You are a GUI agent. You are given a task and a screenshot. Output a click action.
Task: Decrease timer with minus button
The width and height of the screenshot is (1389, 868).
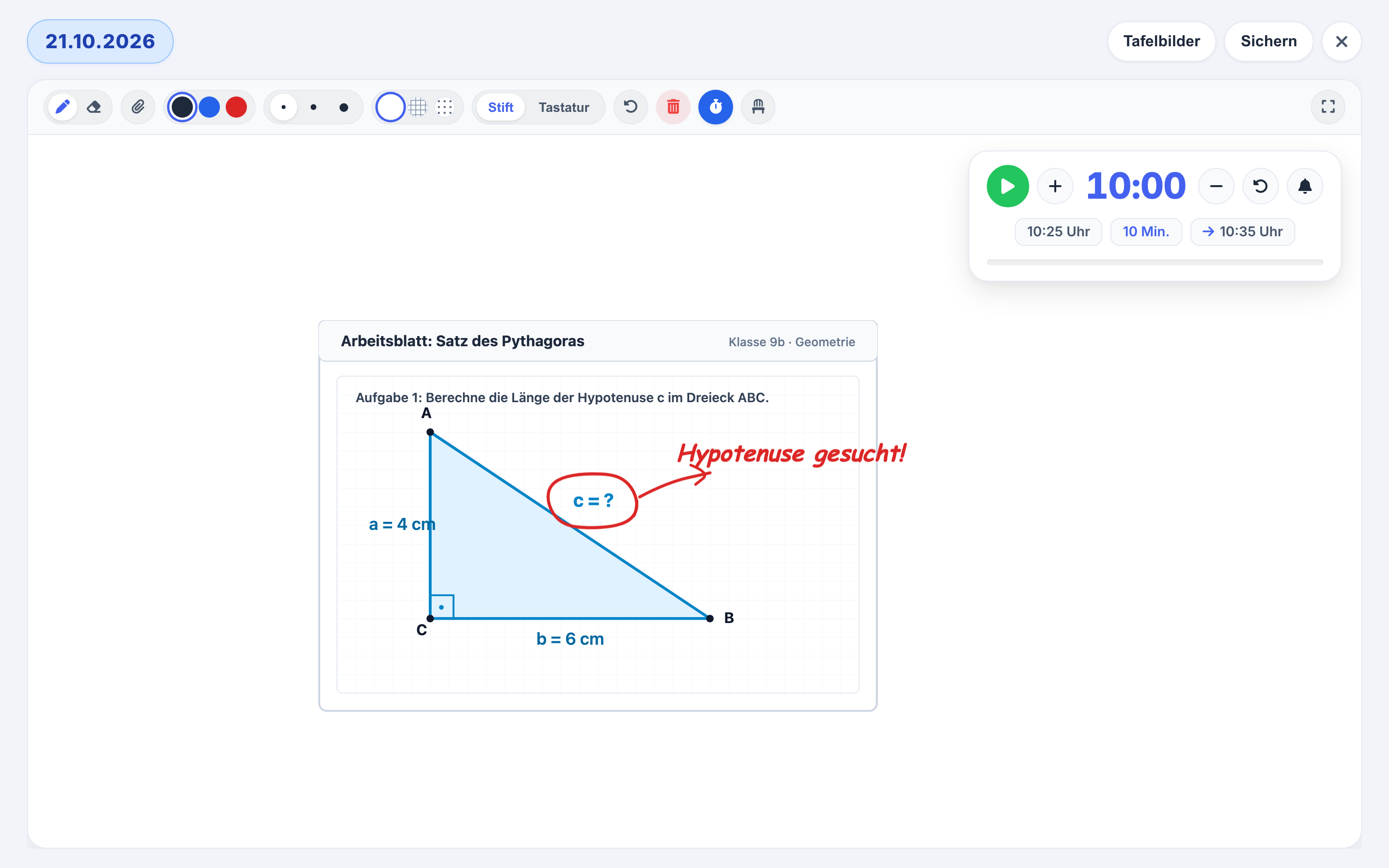(x=1216, y=186)
